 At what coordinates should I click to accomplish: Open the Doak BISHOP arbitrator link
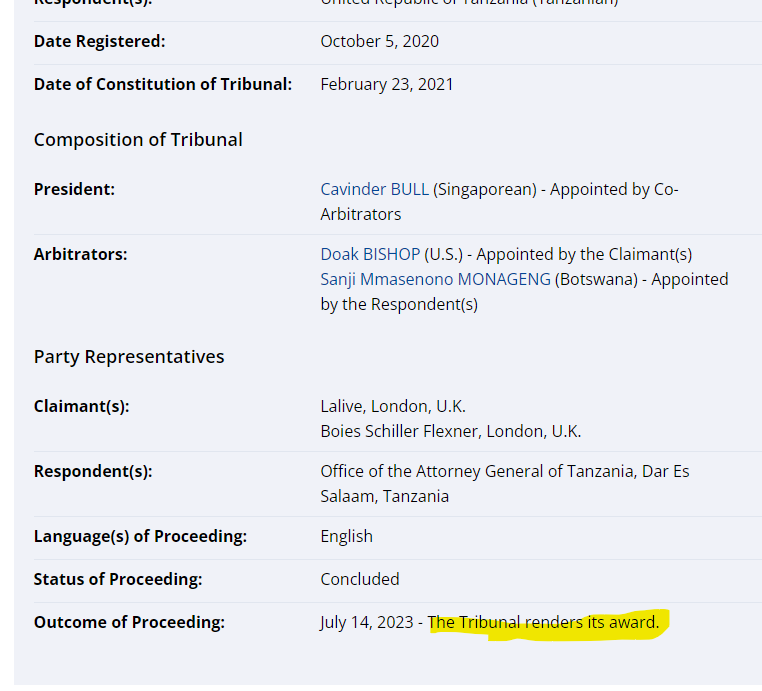(370, 254)
